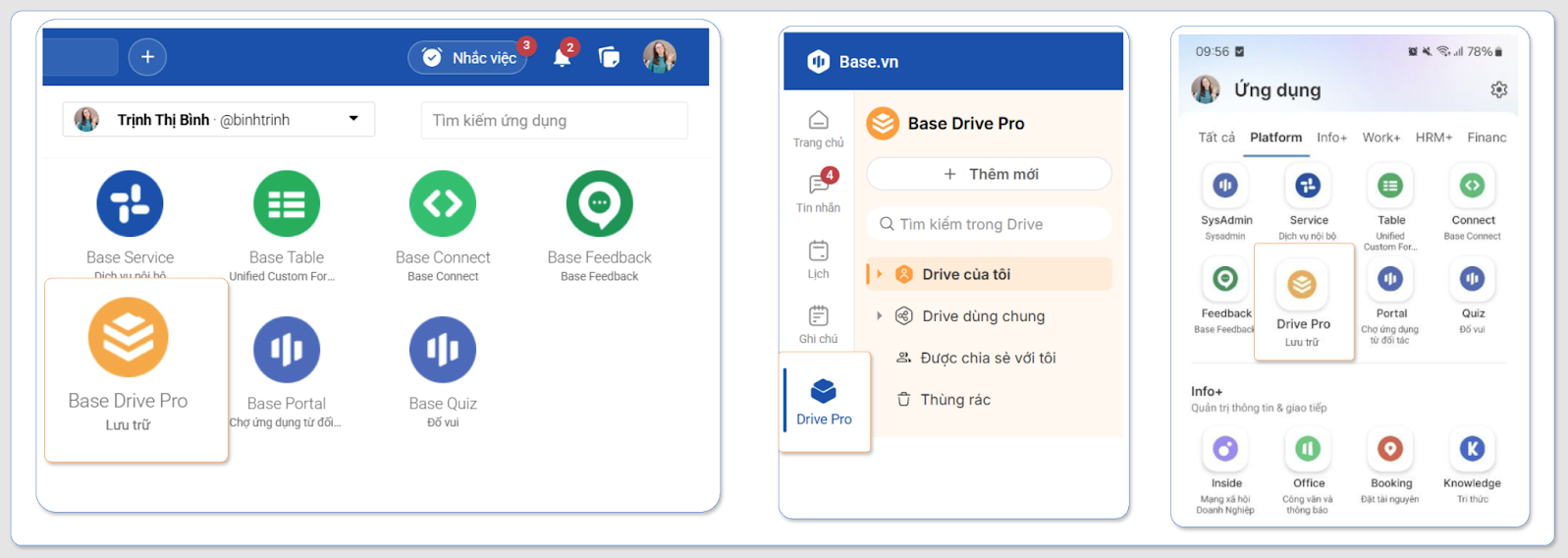Open Base Quiz app icon
Viewport: 1568px width, 558px height.
point(443,350)
